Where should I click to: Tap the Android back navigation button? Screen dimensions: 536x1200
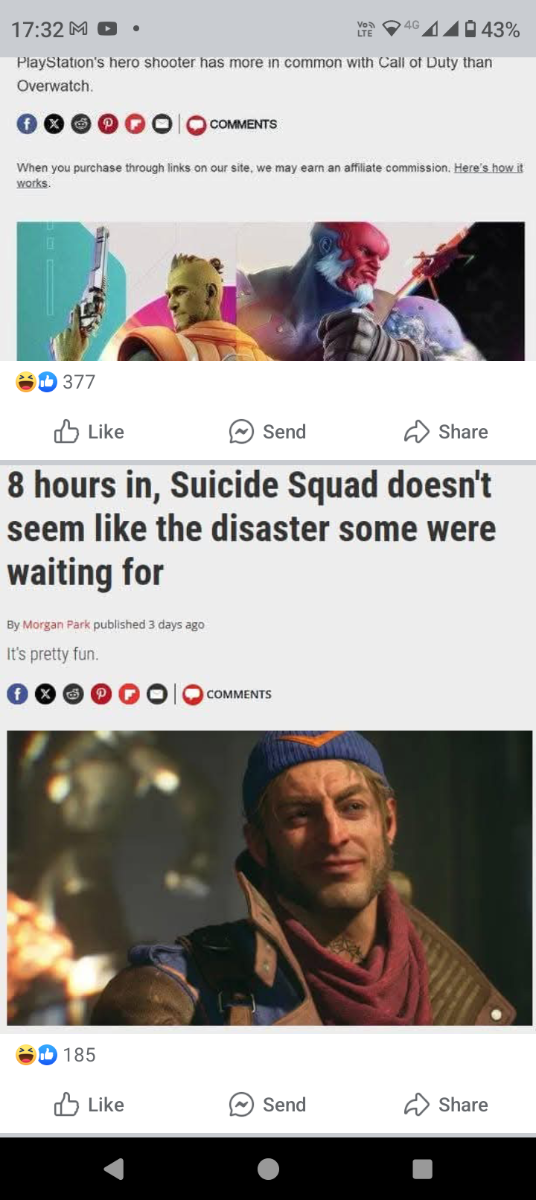[113, 1168]
